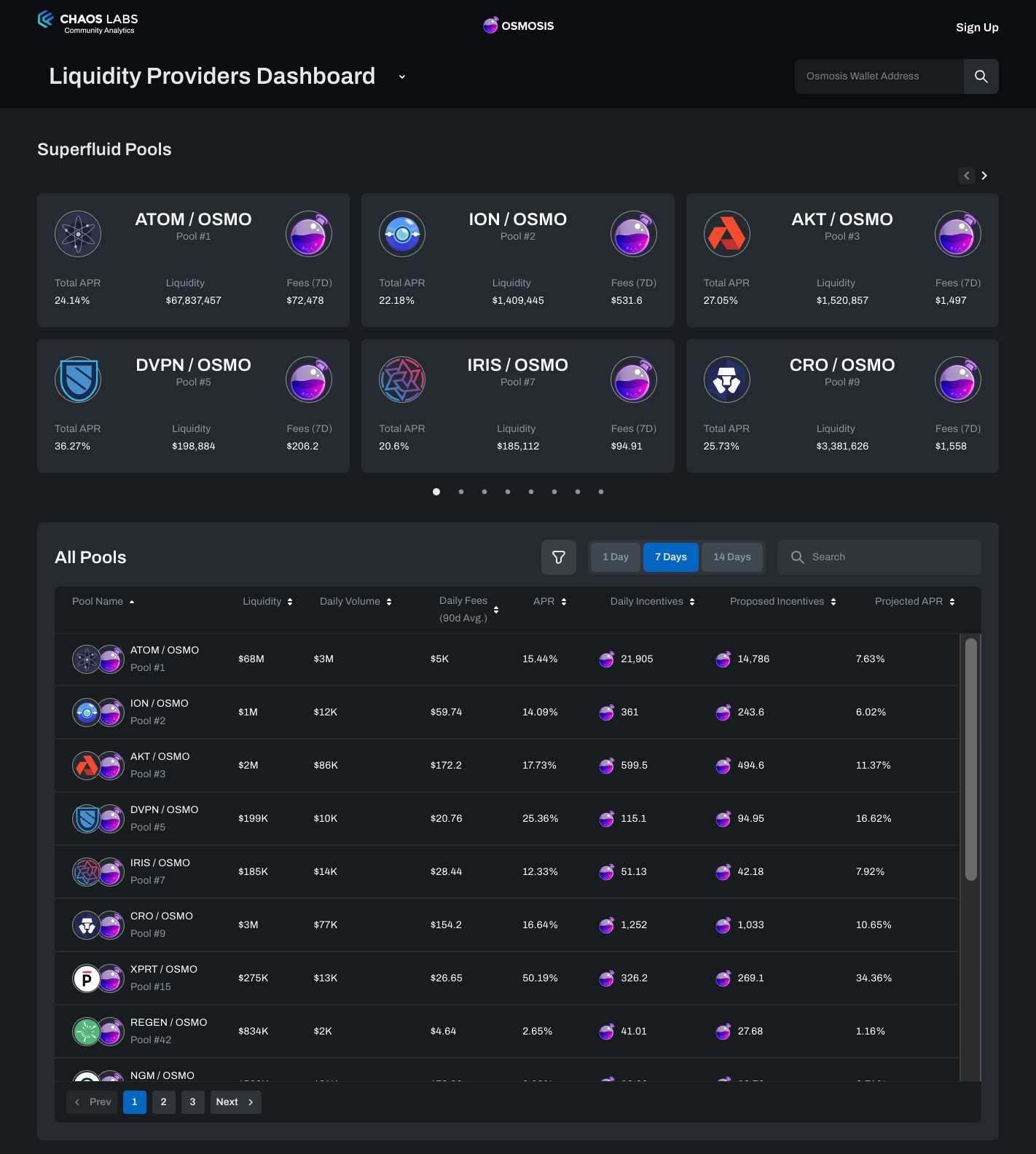Select the 14 Days time range
Image resolution: width=1036 pixels, height=1154 pixels.
[732, 557]
